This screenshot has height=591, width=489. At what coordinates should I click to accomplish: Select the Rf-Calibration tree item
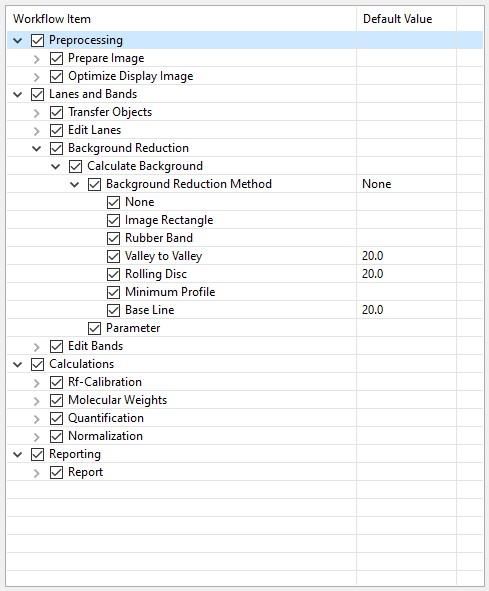pos(105,382)
